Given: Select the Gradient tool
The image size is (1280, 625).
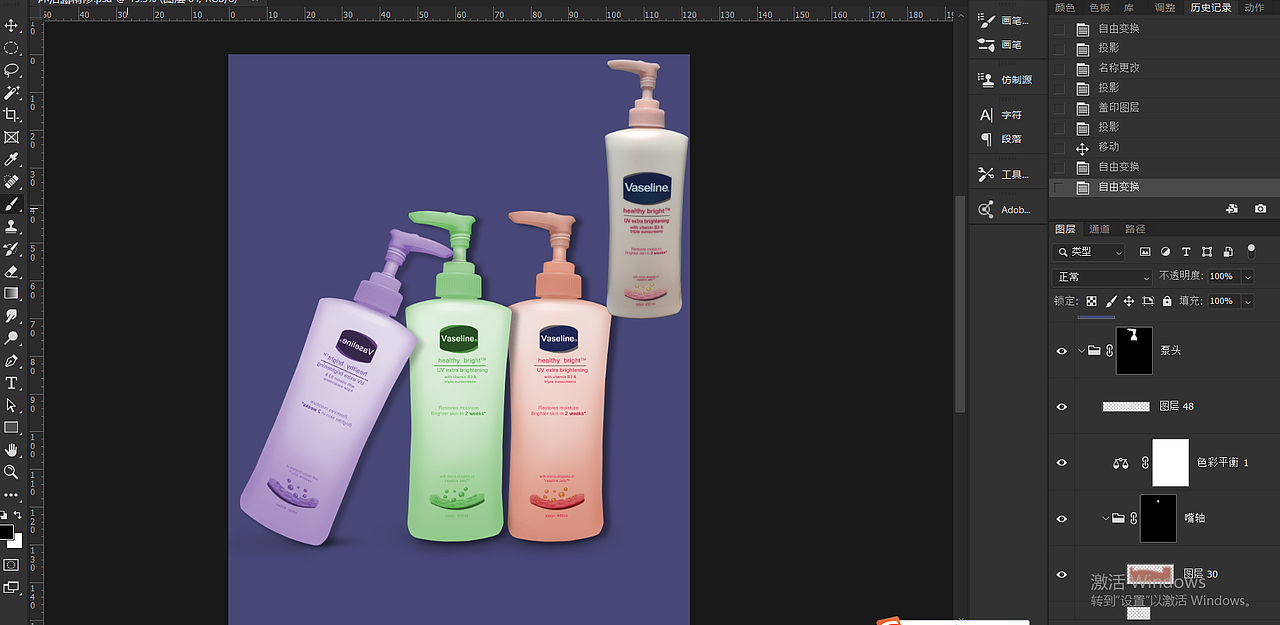Looking at the screenshot, I should pyautogui.click(x=12, y=294).
